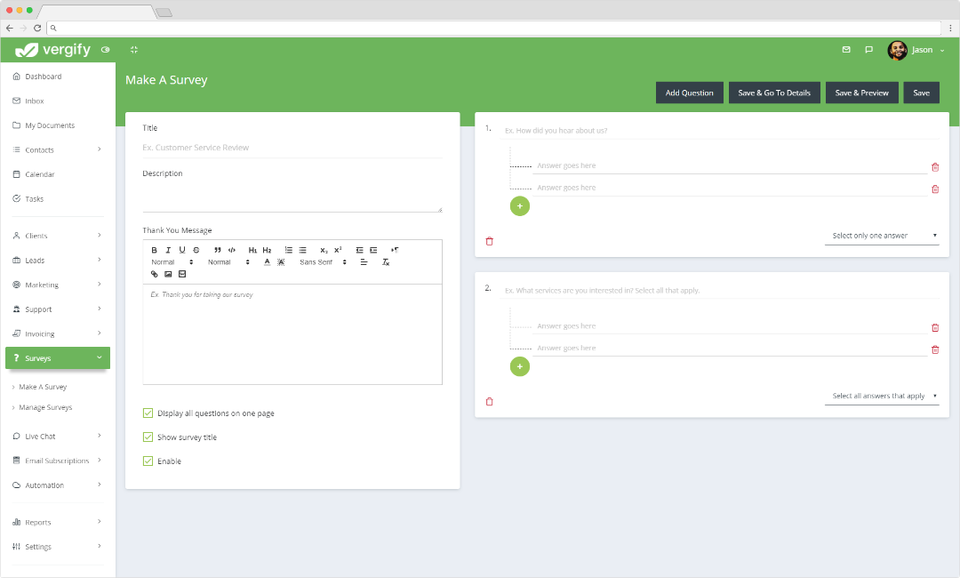Expand the Marketing sidebar section
The image size is (960, 578).
[58, 285]
